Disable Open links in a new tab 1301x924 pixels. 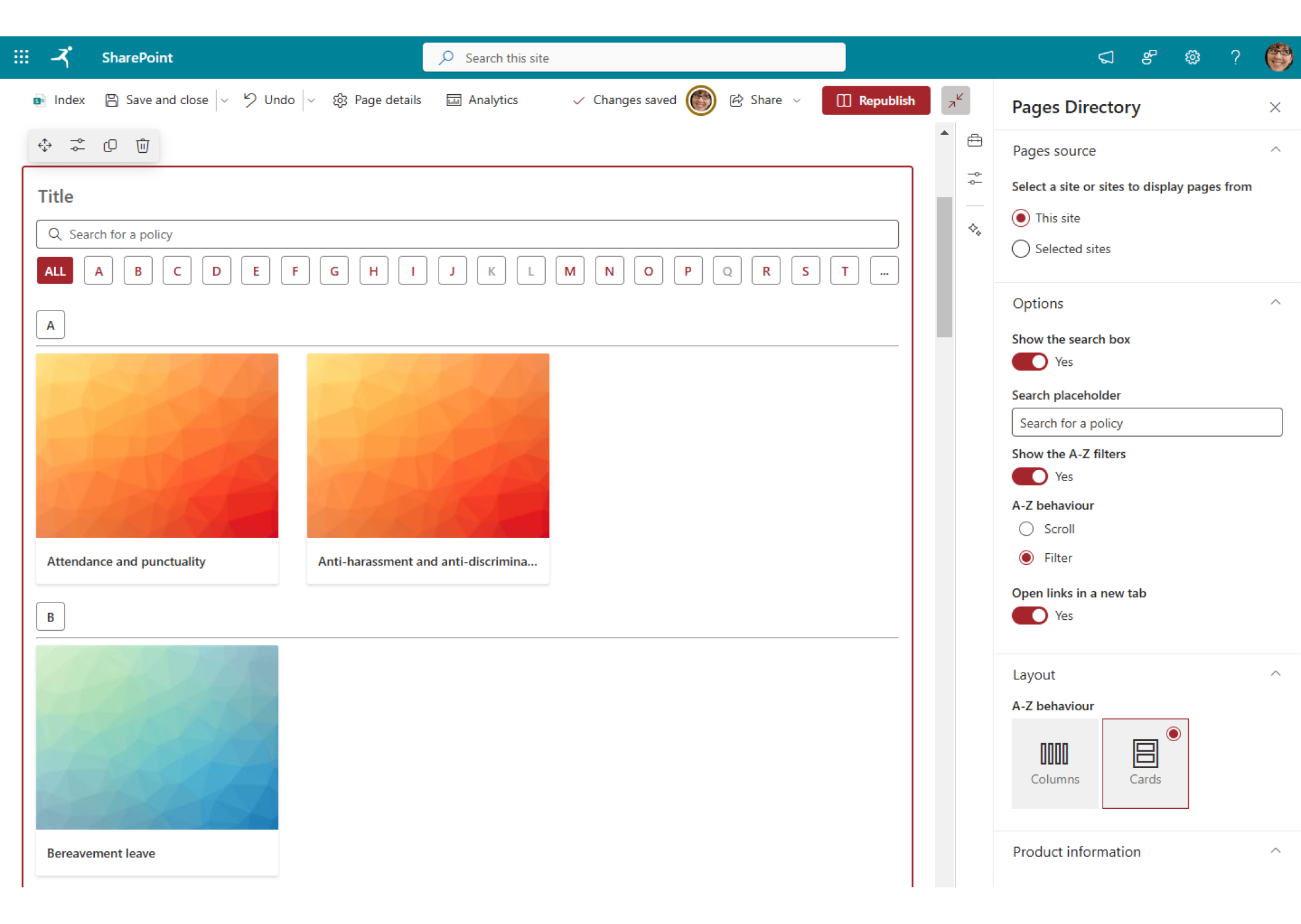(1029, 615)
